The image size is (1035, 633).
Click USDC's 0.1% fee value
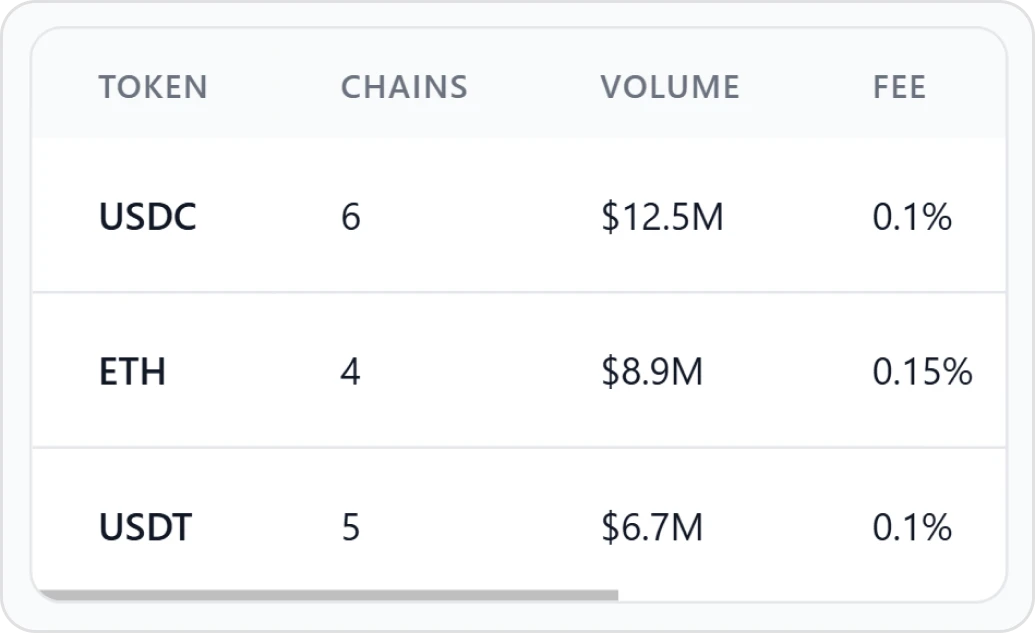pos(911,217)
